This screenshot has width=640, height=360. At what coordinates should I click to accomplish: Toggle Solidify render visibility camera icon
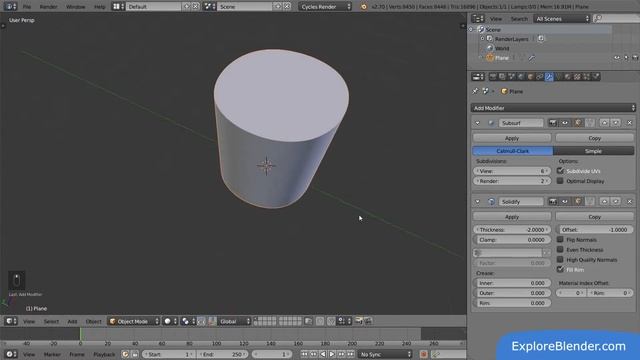coord(553,202)
